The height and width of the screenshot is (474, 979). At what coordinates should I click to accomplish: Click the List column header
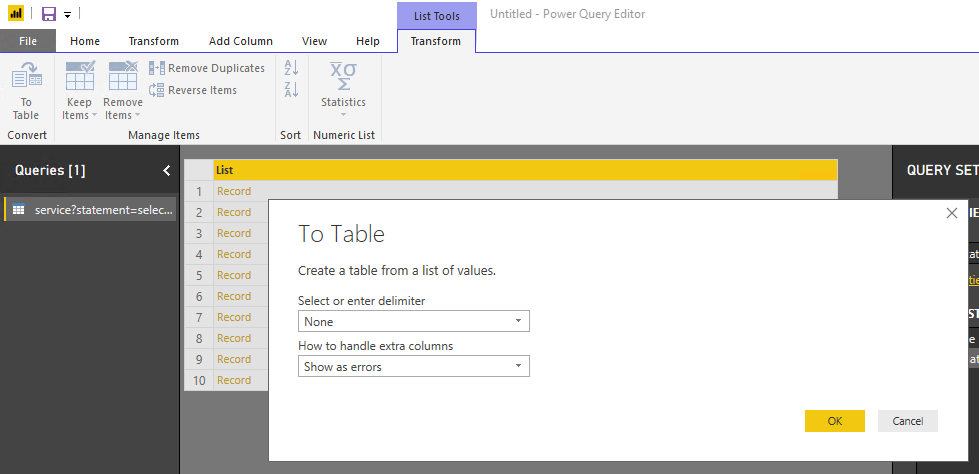(x=525, y=170)
